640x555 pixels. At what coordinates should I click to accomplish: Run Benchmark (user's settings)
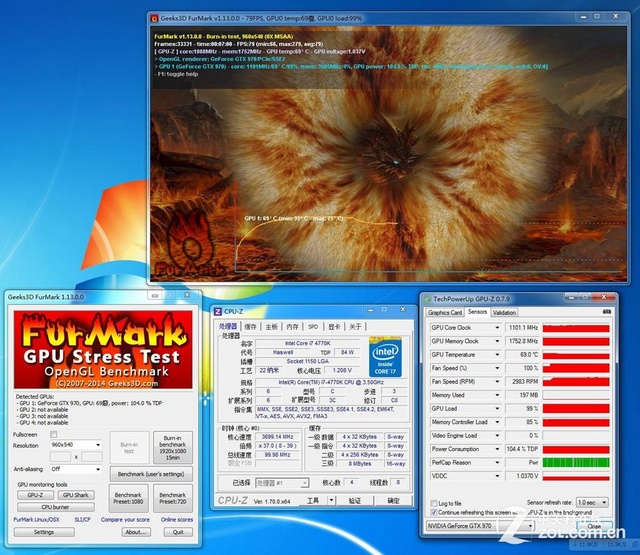[x=151, y=474]
